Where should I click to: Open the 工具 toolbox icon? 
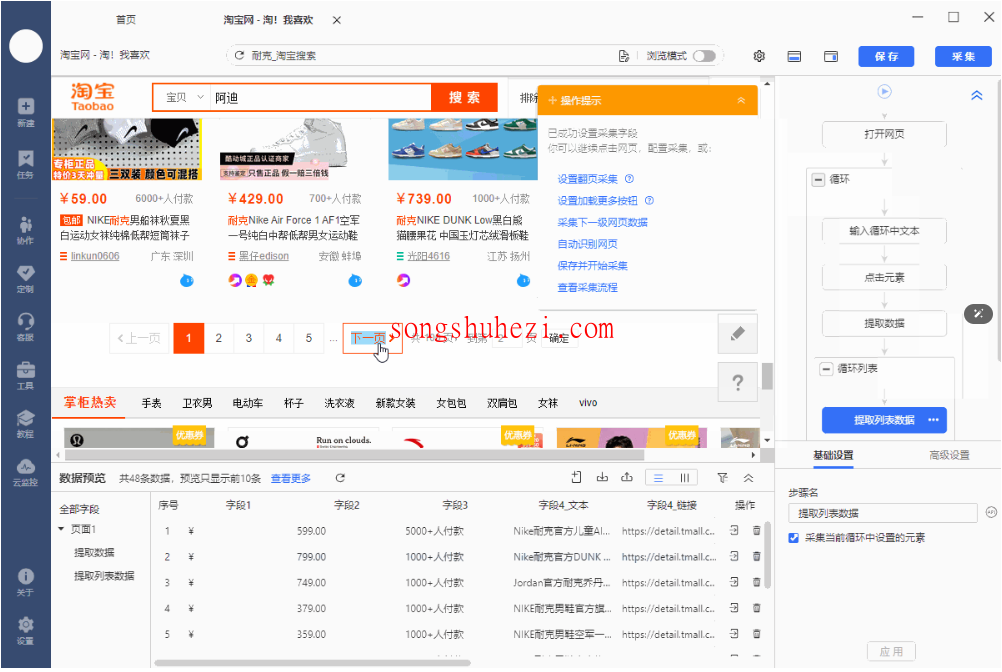(x=26, y=375)
